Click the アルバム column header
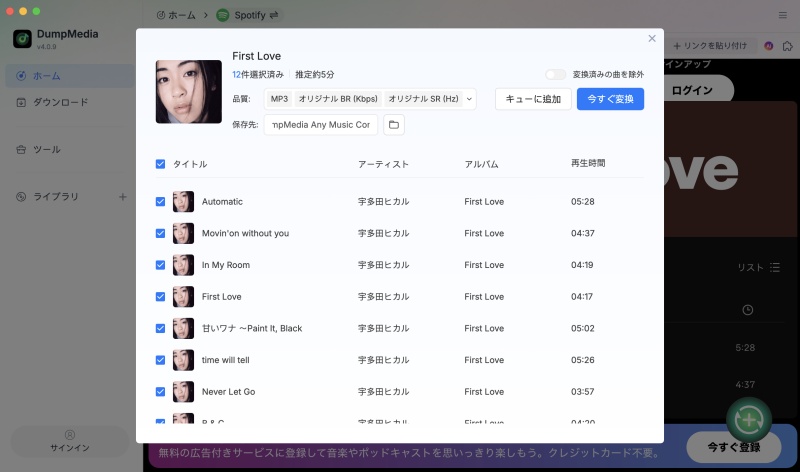The width and height of the screenshot is (800, 472). point(481,164)
